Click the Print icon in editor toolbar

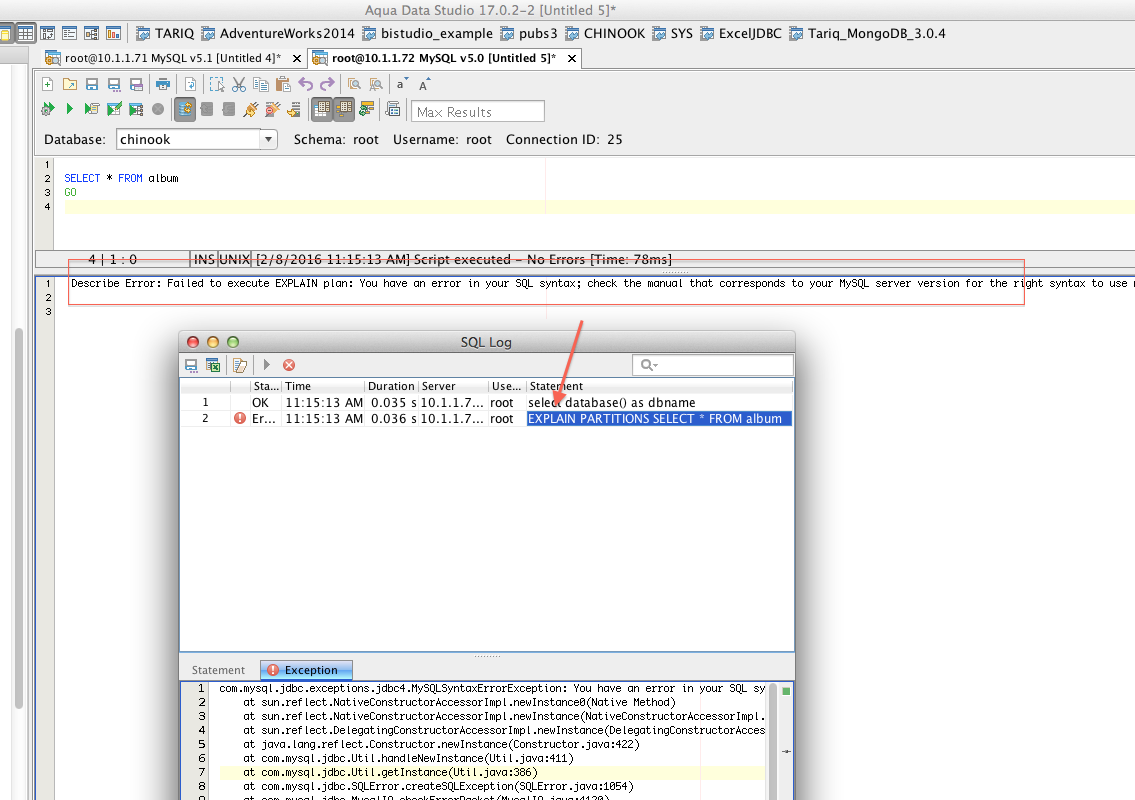coord(163,85)
